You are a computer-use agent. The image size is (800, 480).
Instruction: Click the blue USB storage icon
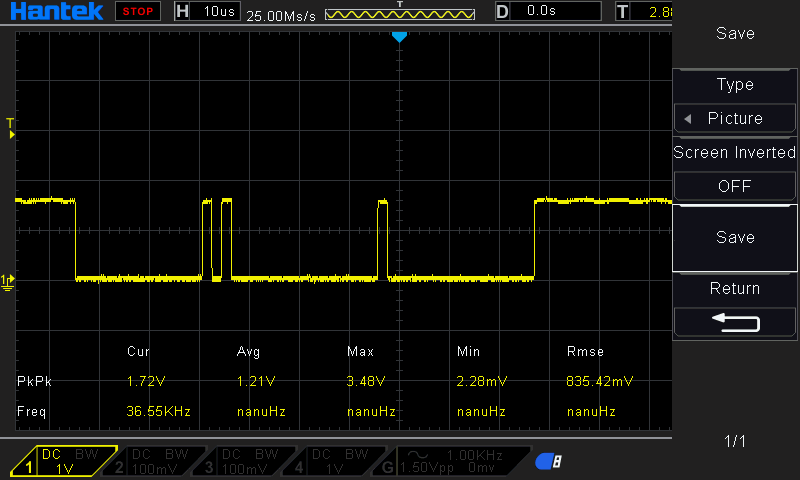549,462
